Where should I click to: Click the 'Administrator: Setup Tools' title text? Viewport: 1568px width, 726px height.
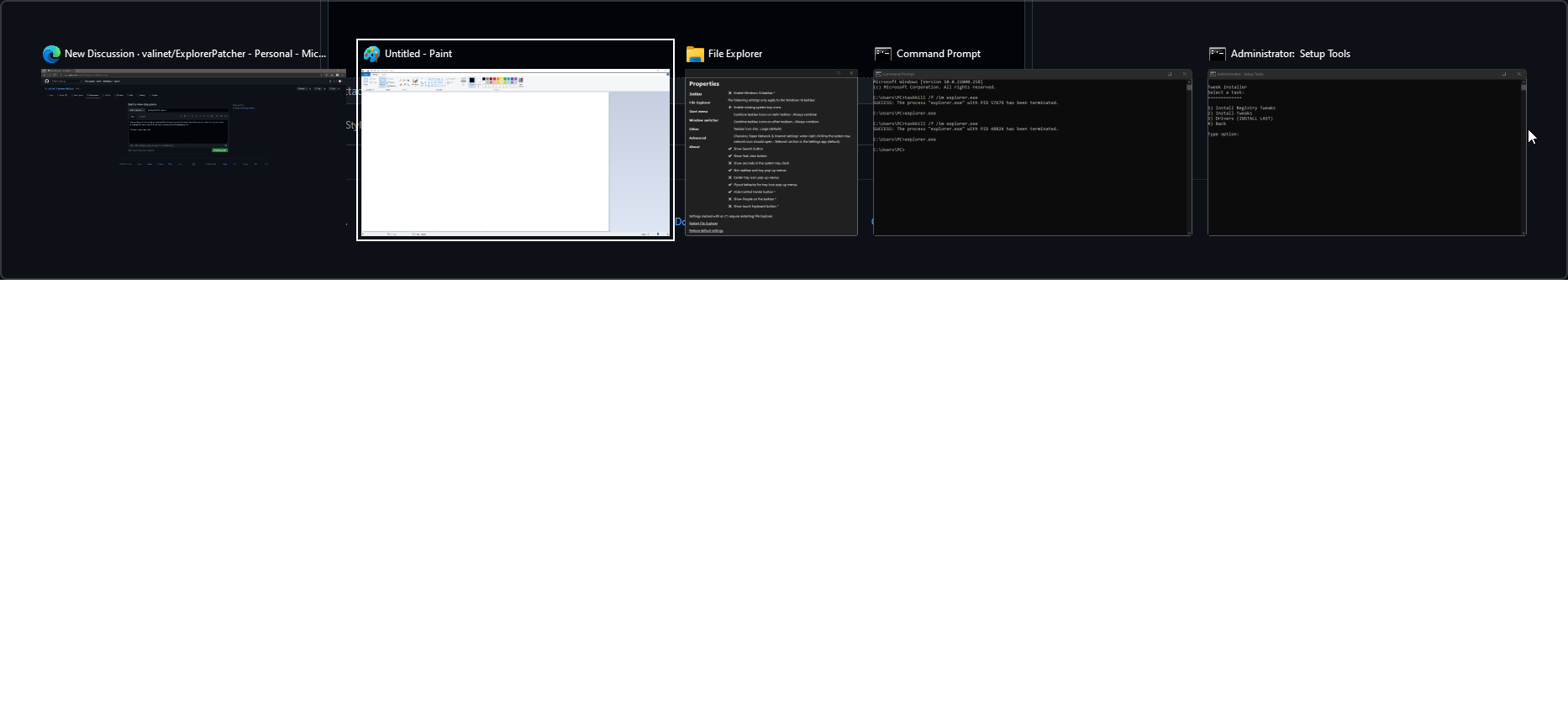tap(1291, 54)
